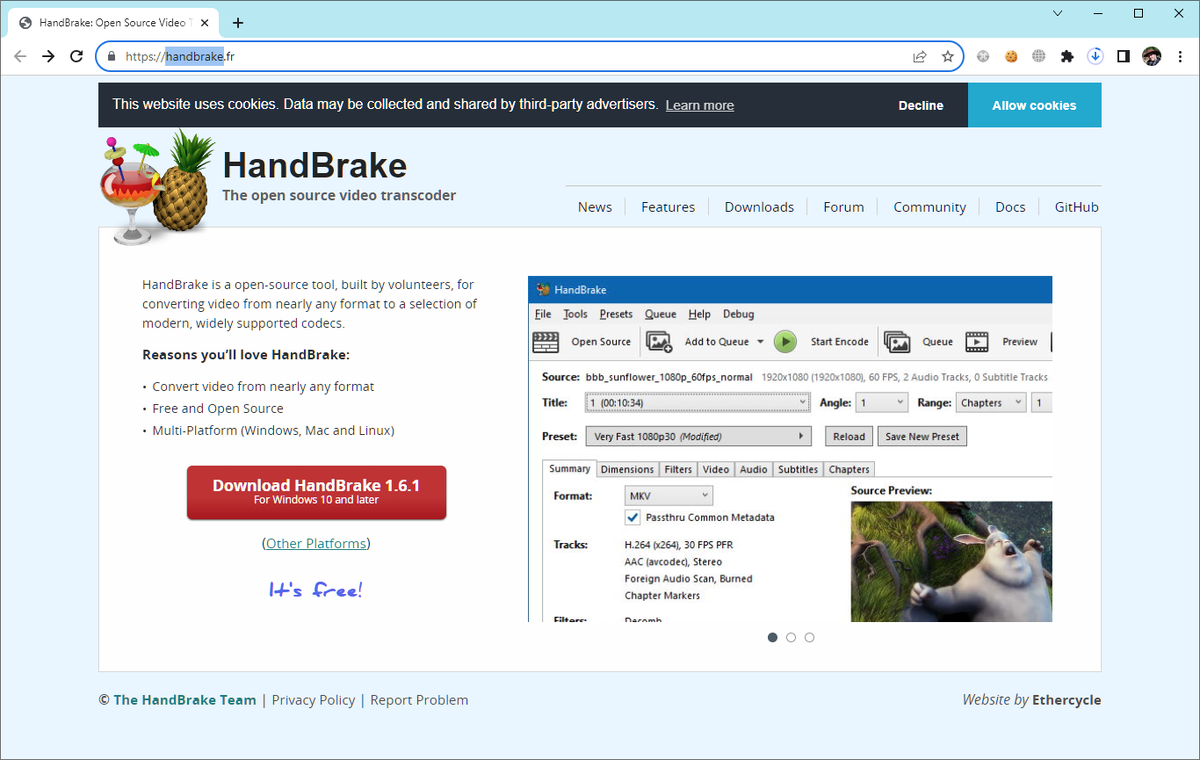Screen dimensions: 1200x760
Task: Open the profile avatar menu
Action: pyautogui.click(x=1151, y=57)
